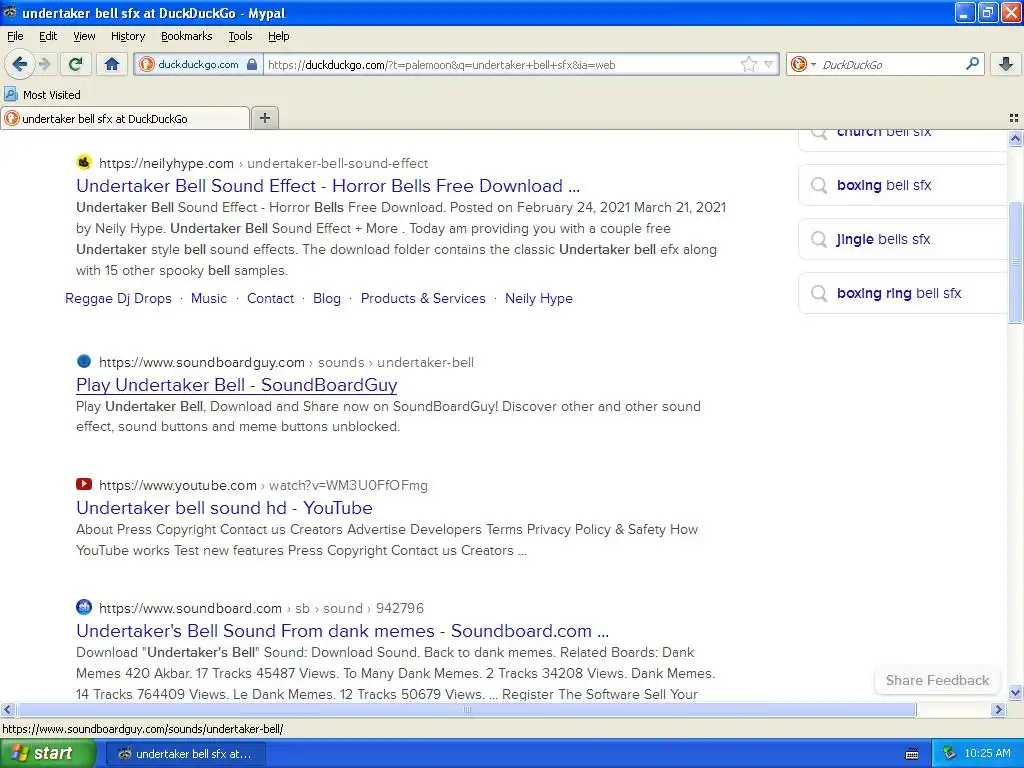Open the Downloads arrow icon

pyautogui.click(x=1006, y=64)
